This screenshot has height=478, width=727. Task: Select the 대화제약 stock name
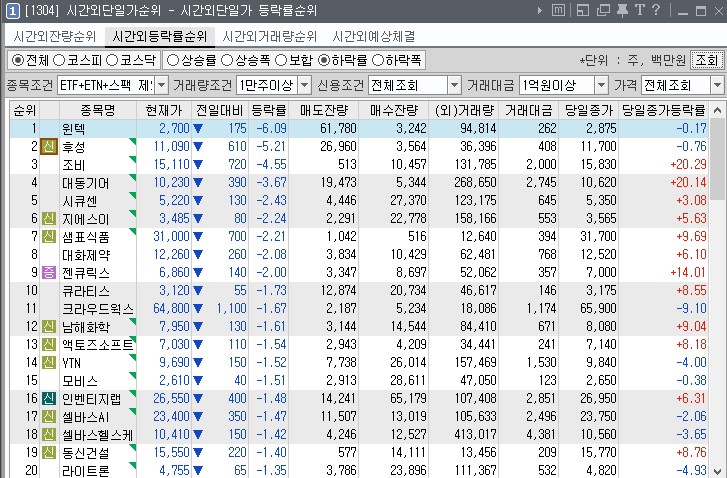[x=86, y=255]
